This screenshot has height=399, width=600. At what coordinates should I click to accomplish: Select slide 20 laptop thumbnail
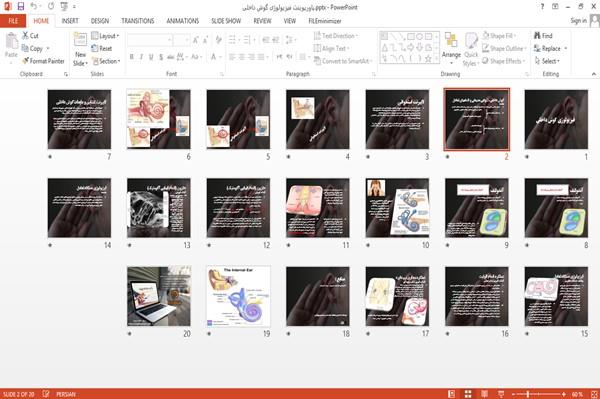point(159,296)
